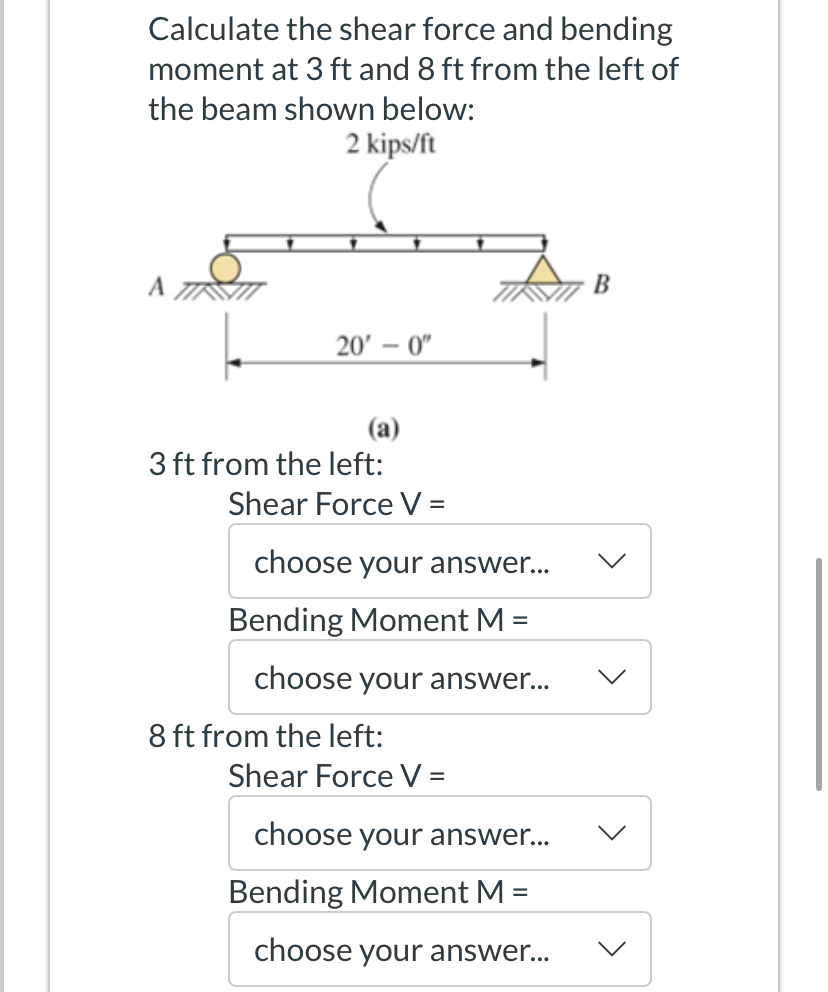Screen dimensions: 828x992
Task: Click the chevron on the second answer box
Action: tap(614, 677)
